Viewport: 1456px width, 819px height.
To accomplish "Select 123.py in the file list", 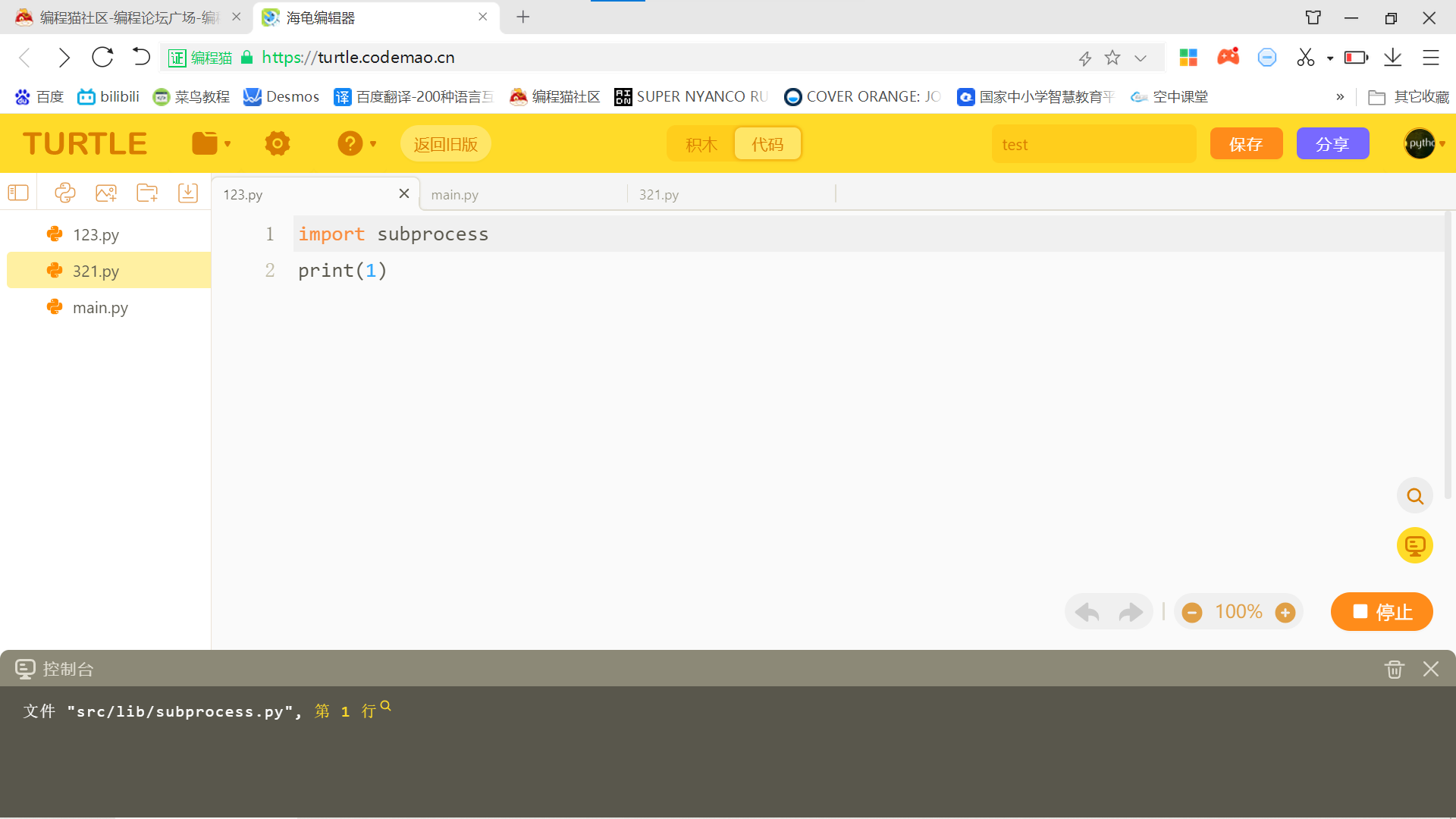I will pos(109,234).
